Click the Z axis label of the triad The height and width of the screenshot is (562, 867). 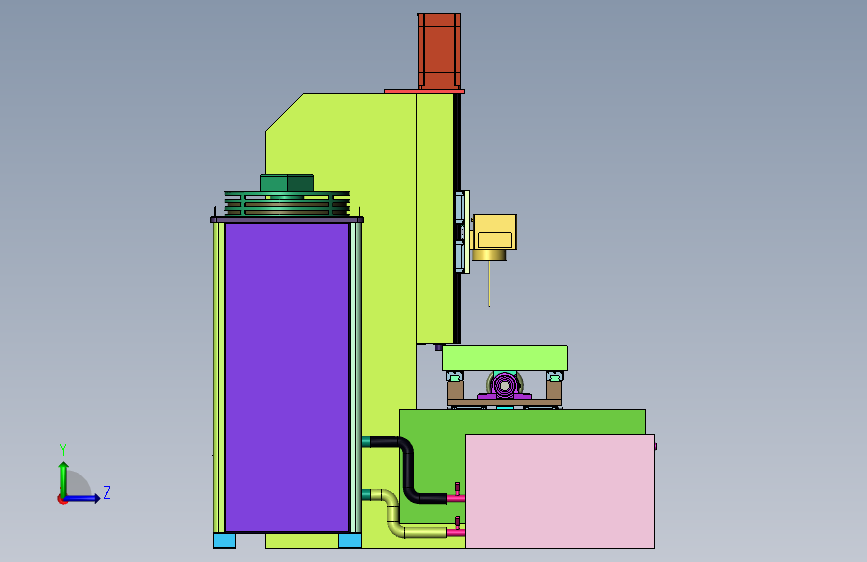[x=107, y=492]
